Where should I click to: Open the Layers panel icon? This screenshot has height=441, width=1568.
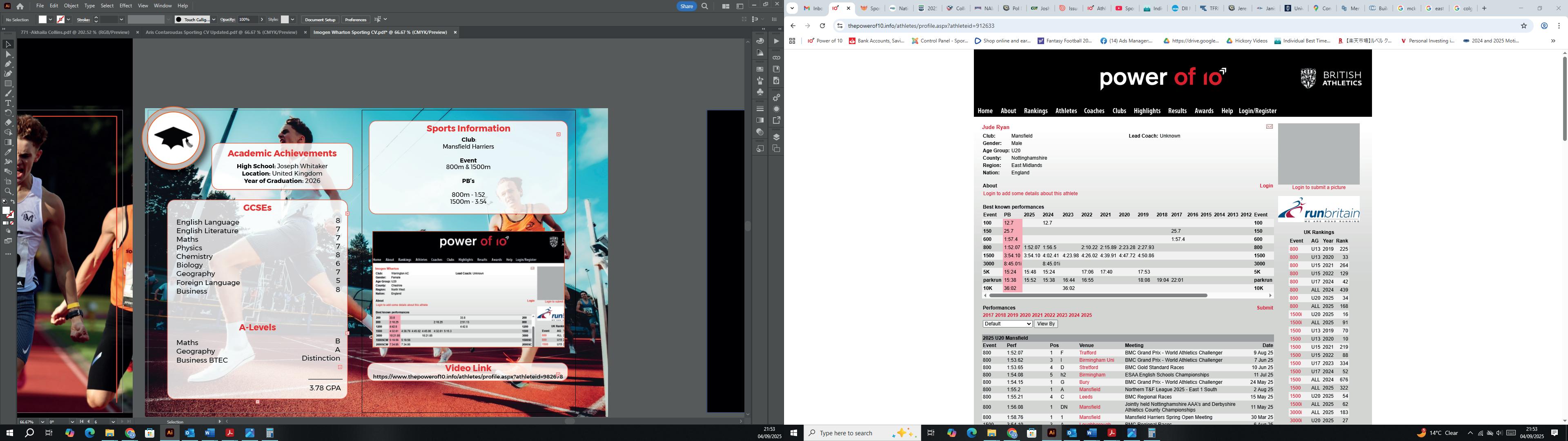click(776, 137)
